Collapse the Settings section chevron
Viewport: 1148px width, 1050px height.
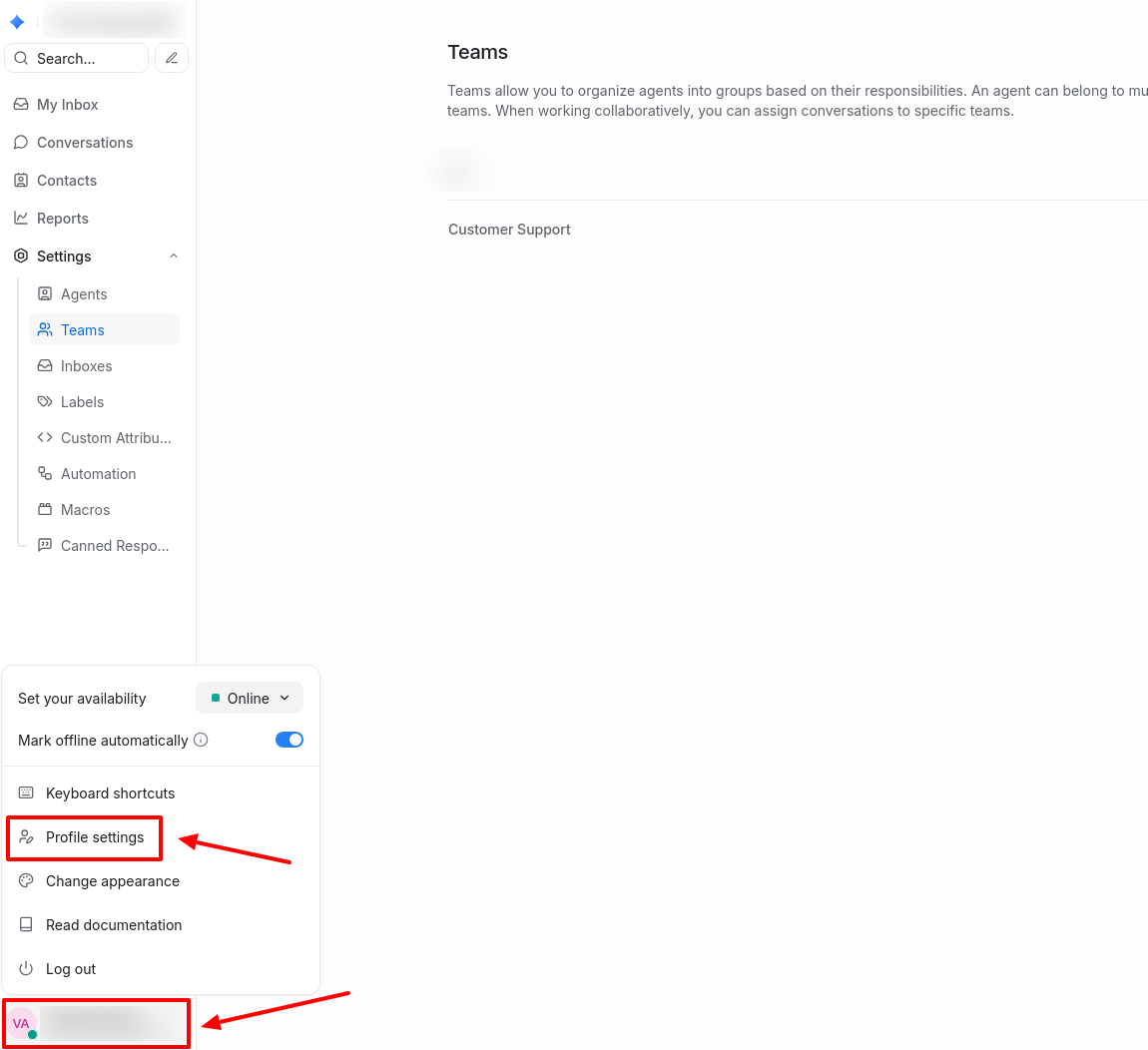174,257
